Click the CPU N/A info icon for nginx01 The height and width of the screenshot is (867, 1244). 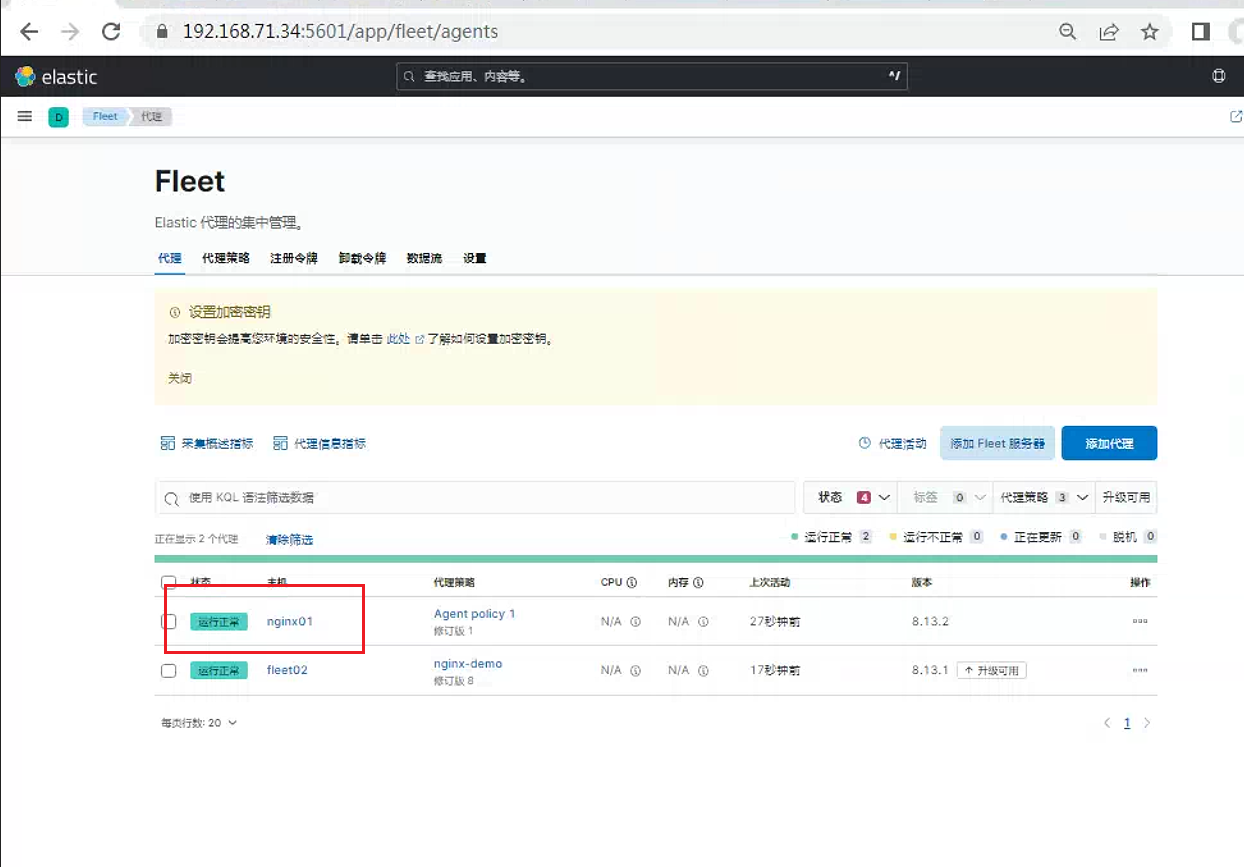635,621
